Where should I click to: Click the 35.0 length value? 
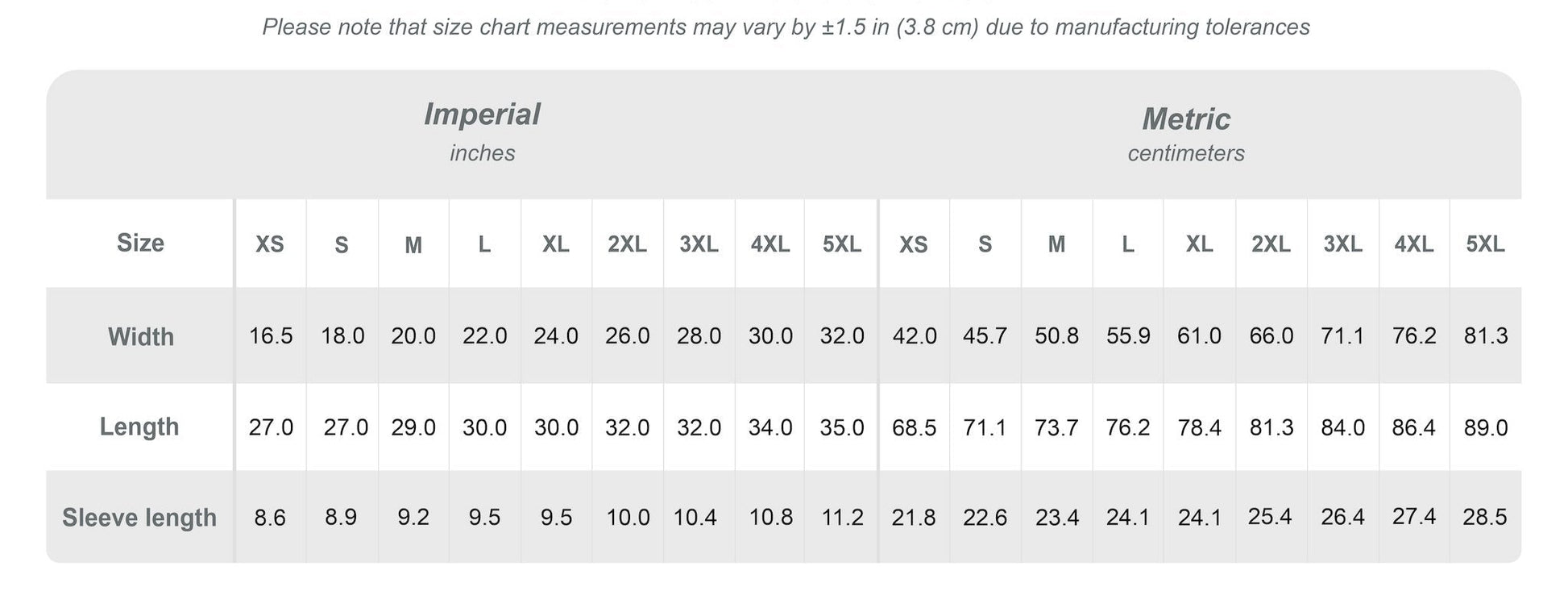tap(842, 427)
